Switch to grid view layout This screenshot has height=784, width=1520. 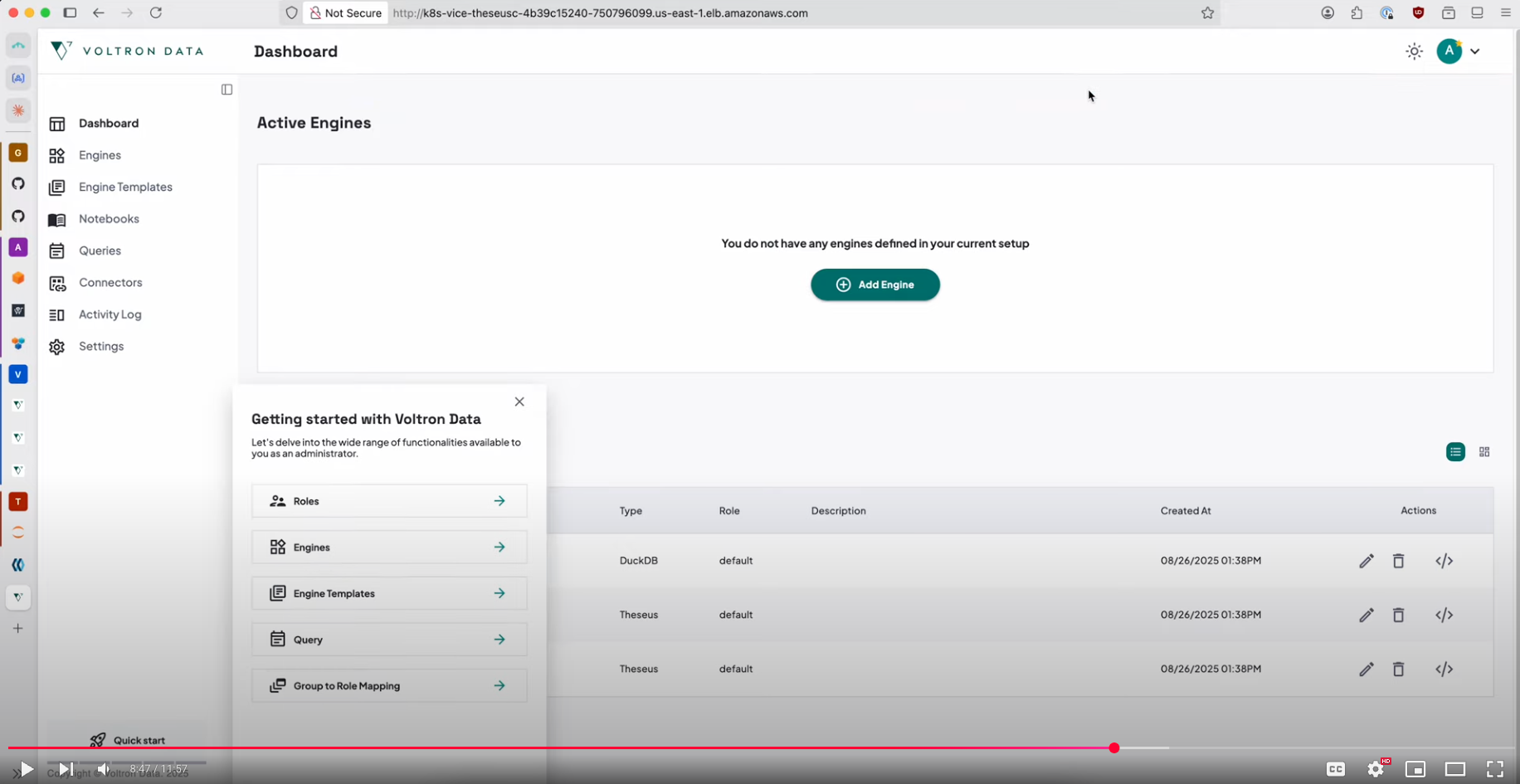(x=1484, y=452)
